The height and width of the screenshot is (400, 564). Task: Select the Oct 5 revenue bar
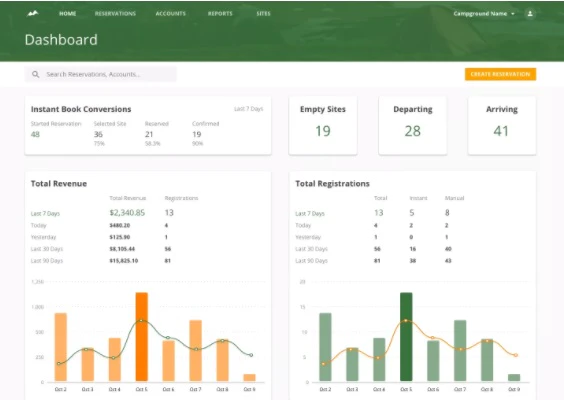point(142,337)
